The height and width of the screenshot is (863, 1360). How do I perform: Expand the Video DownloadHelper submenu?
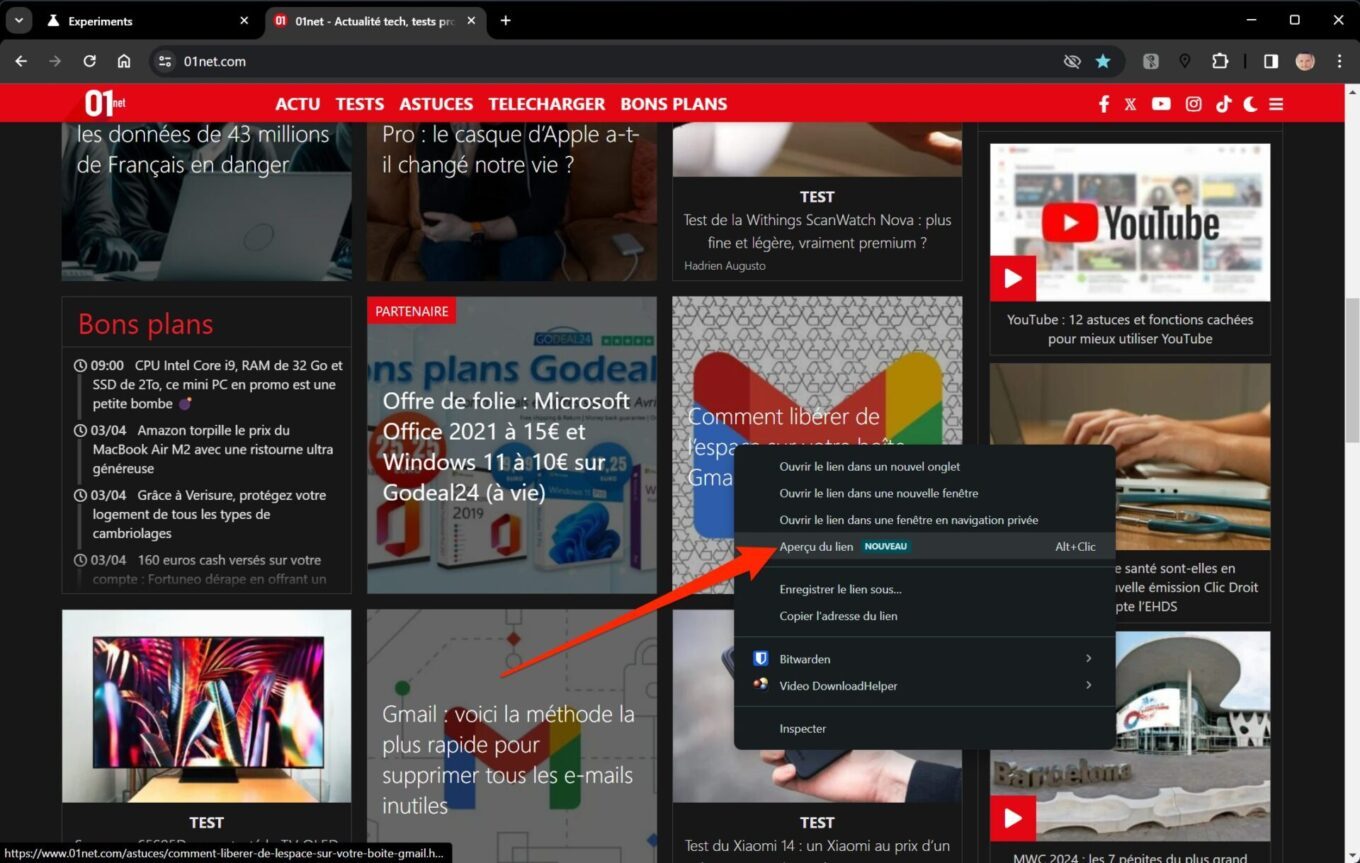coord(924,686)
